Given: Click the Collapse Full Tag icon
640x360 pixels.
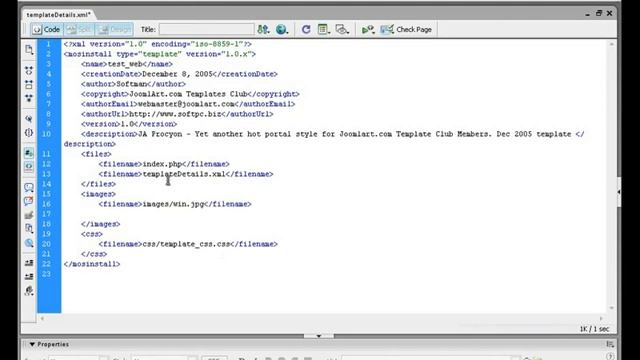Looking at the screenshot, I should click(29, 71).
